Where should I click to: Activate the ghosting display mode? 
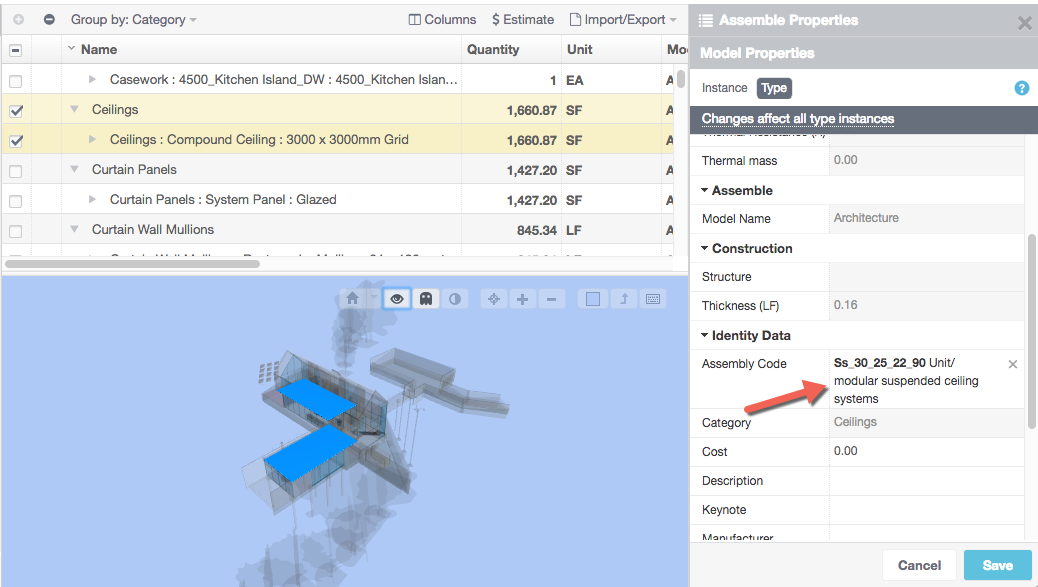425,298
